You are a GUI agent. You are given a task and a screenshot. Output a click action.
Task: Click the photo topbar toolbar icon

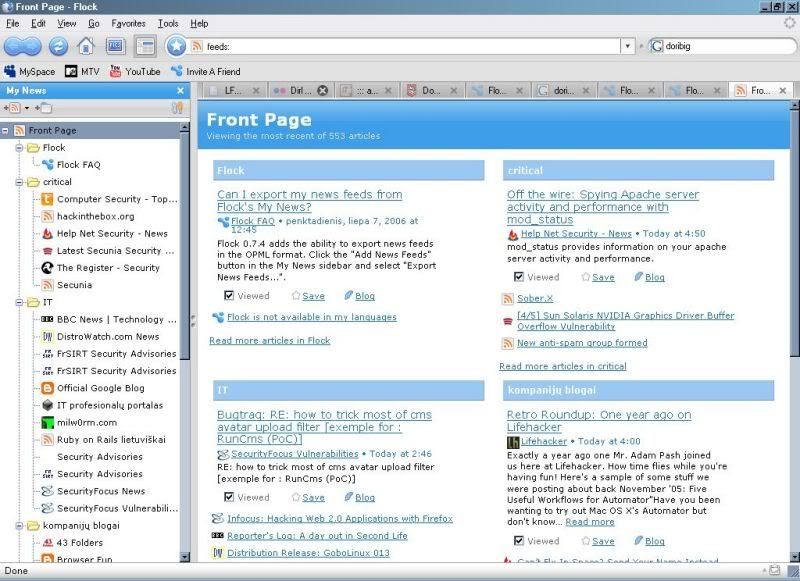click(115, 47)
